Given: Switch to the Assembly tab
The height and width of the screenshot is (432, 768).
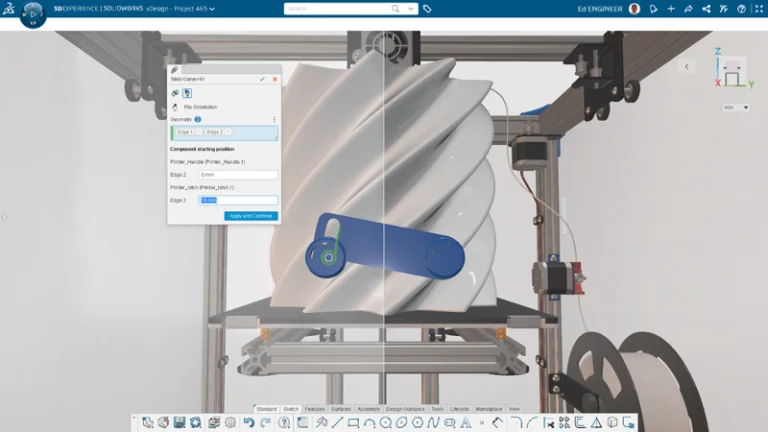Looking at the screenshot, I should tap(369, 409).
